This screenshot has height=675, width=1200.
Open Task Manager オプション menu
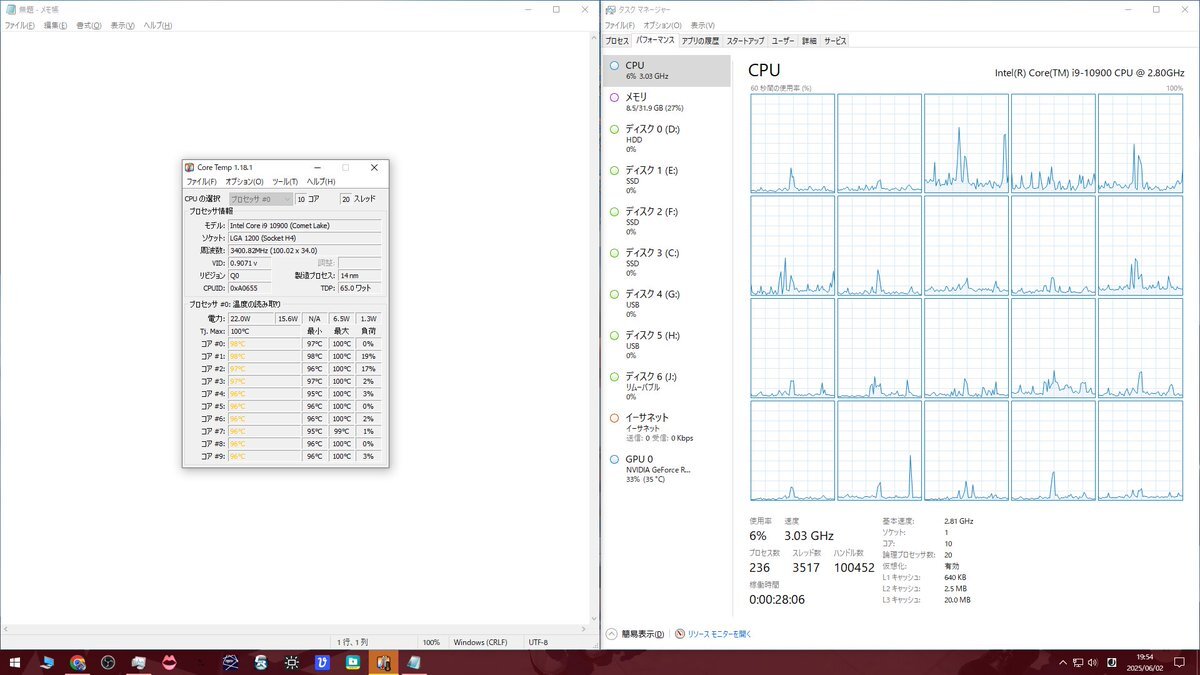point(662,25)
